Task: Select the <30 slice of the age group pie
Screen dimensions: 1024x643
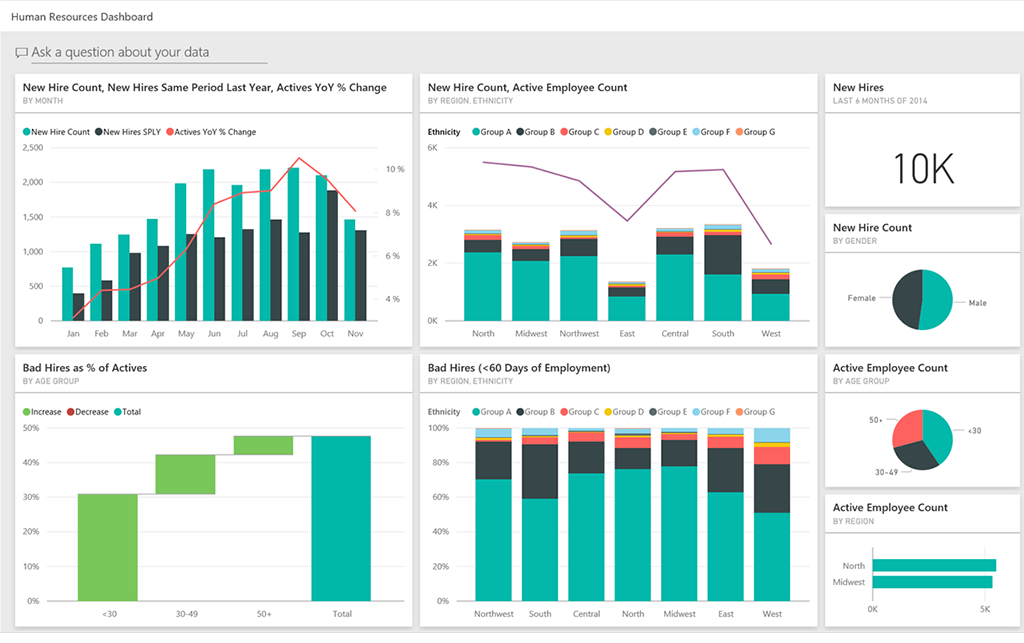Action: [938, 432]
